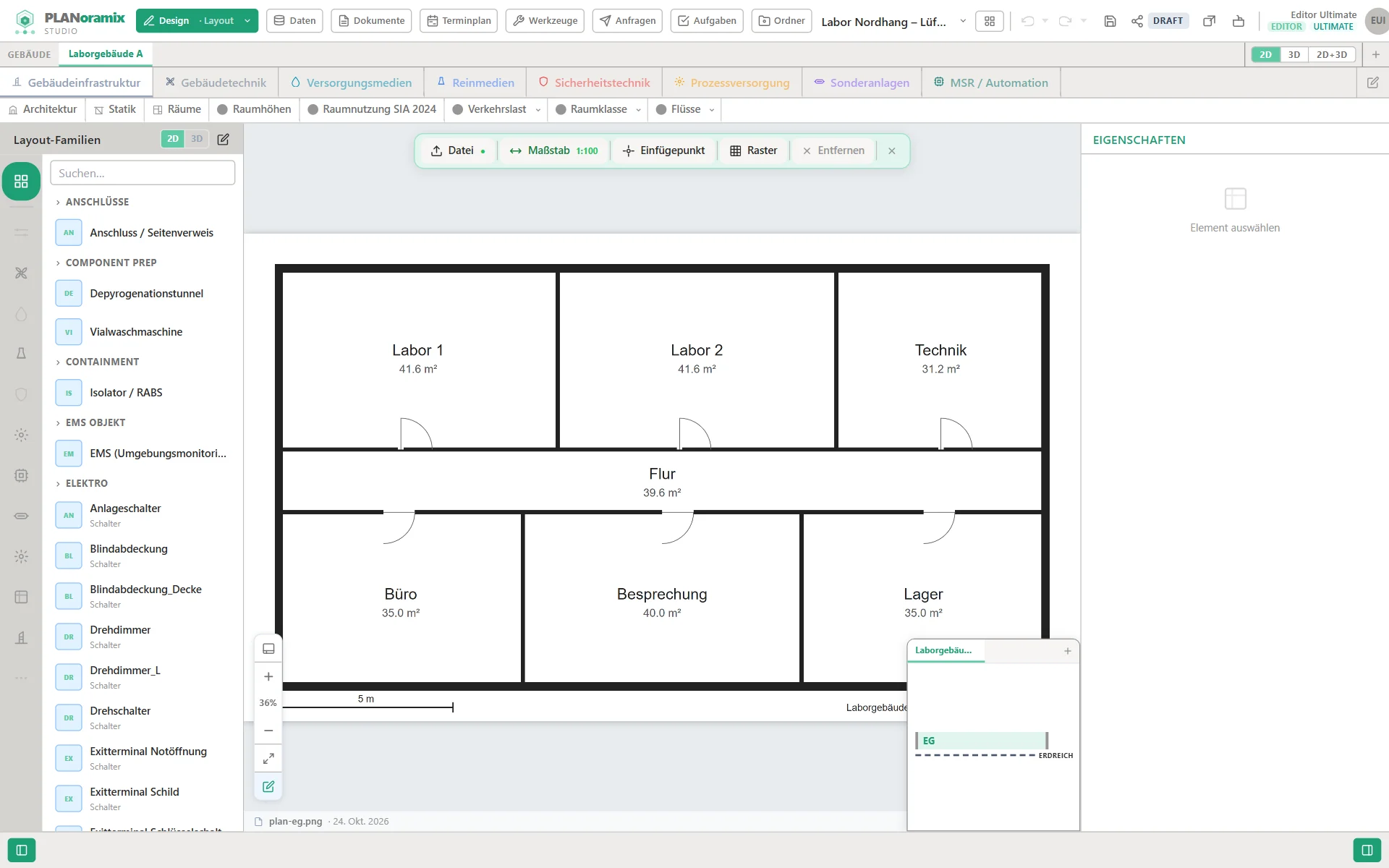
Task: Click the edit icon in Layout-Familien header
Action: (224, 139)
